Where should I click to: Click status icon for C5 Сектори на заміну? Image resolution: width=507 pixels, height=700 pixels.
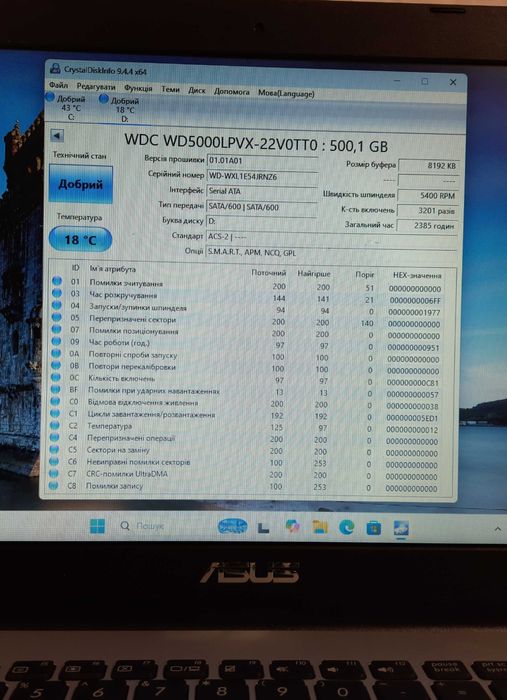click(54, 449)
